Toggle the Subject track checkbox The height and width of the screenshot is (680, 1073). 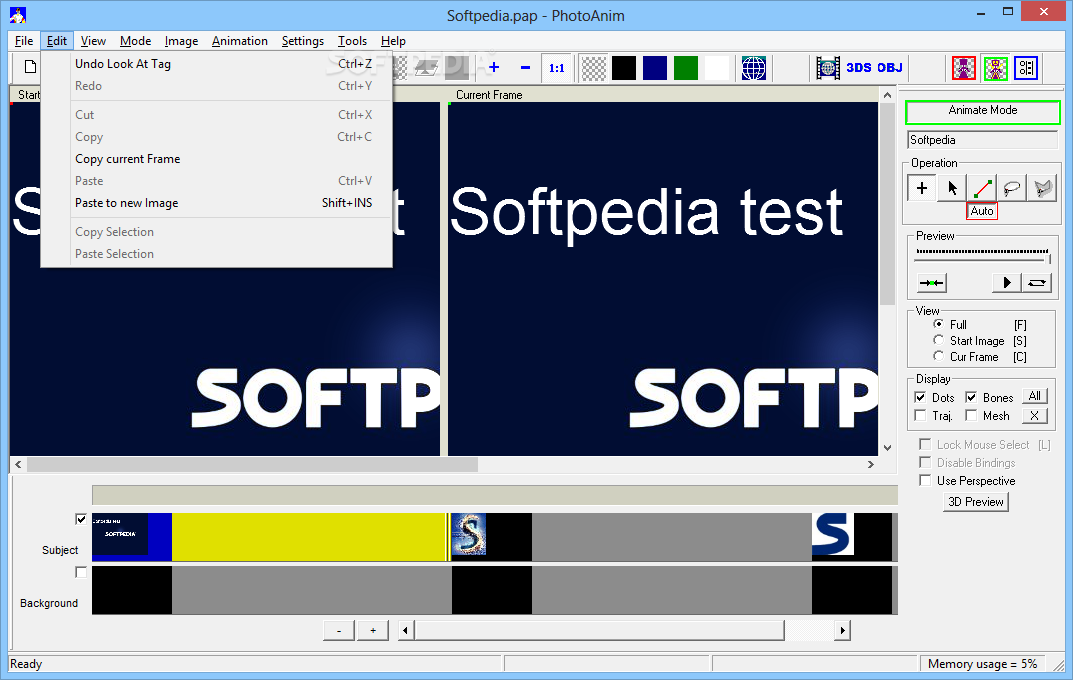coord(81,519)
